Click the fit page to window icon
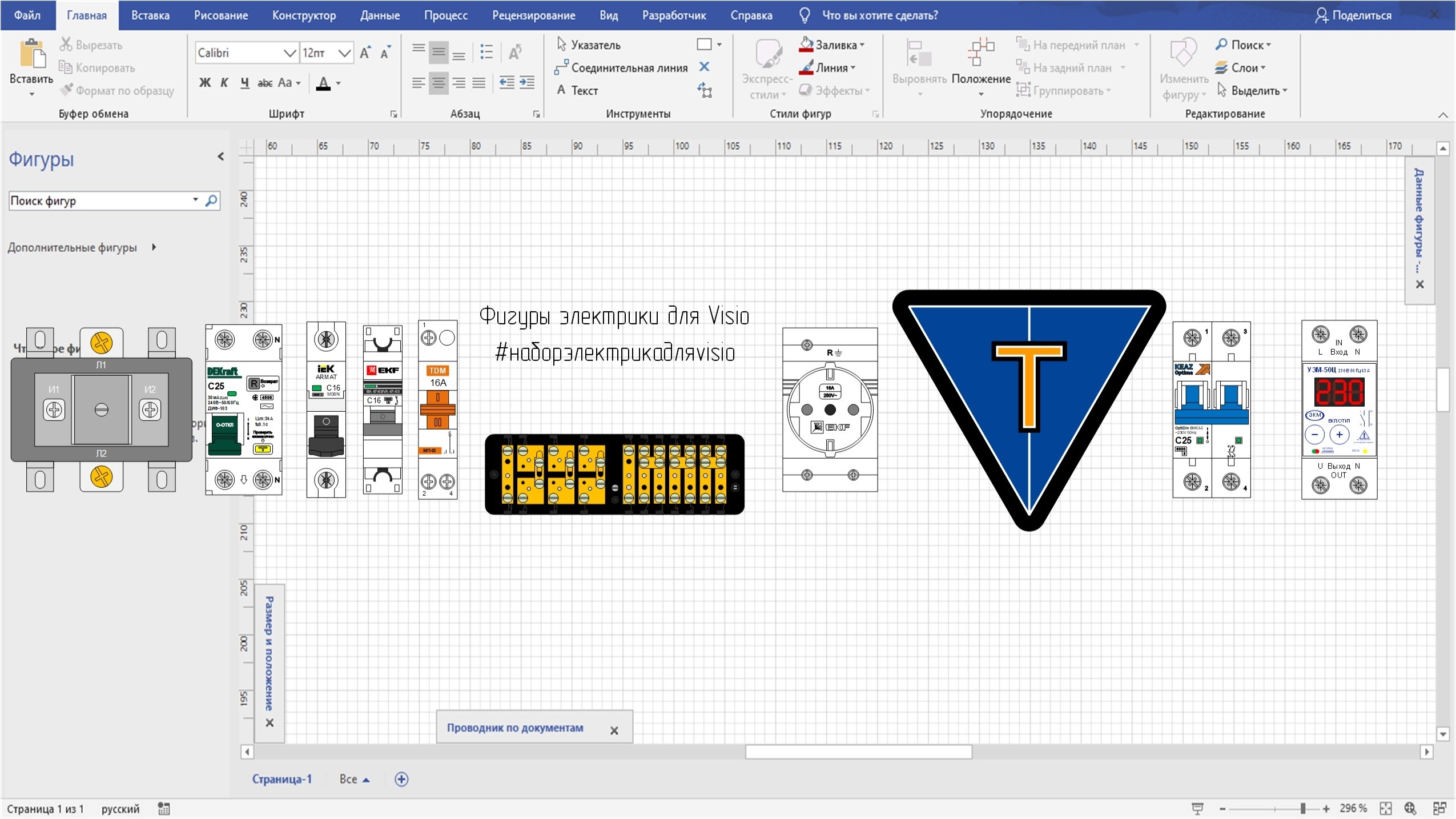The height and width of the screenshot is (819, 1456). (x=1386, y=808)
